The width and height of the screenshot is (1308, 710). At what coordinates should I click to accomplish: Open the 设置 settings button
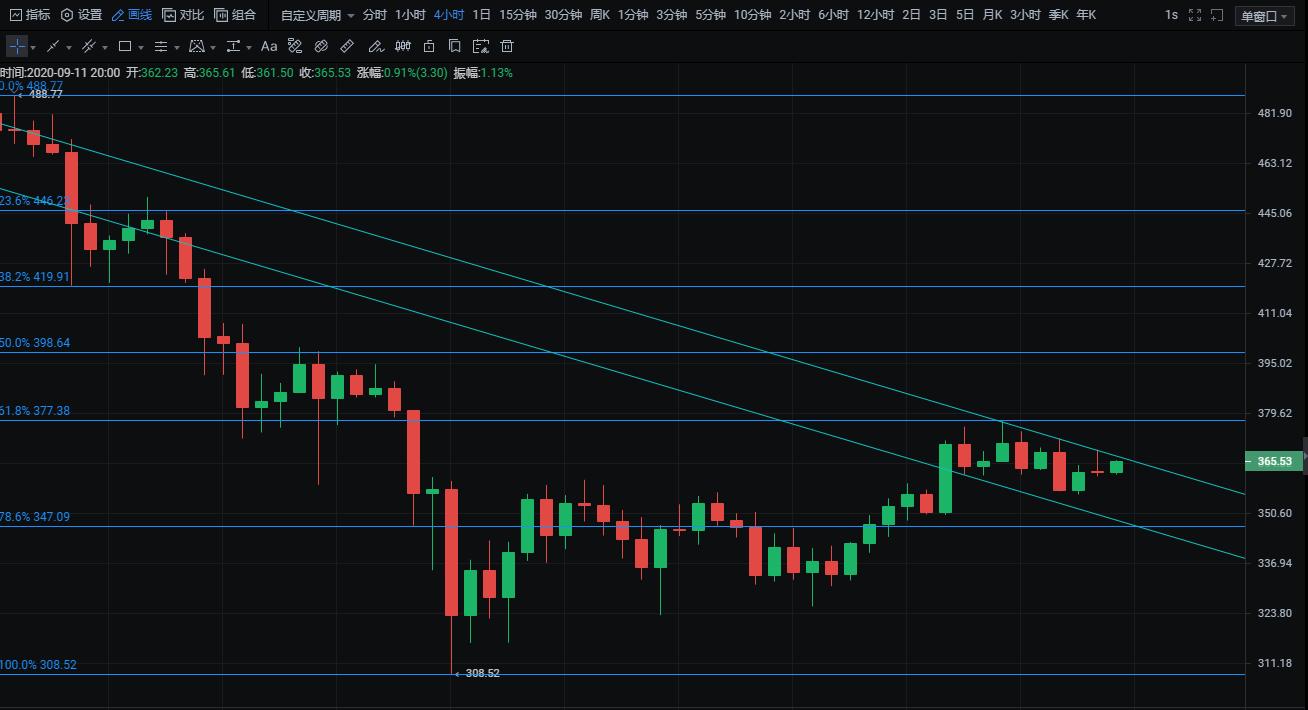point(82,15)
